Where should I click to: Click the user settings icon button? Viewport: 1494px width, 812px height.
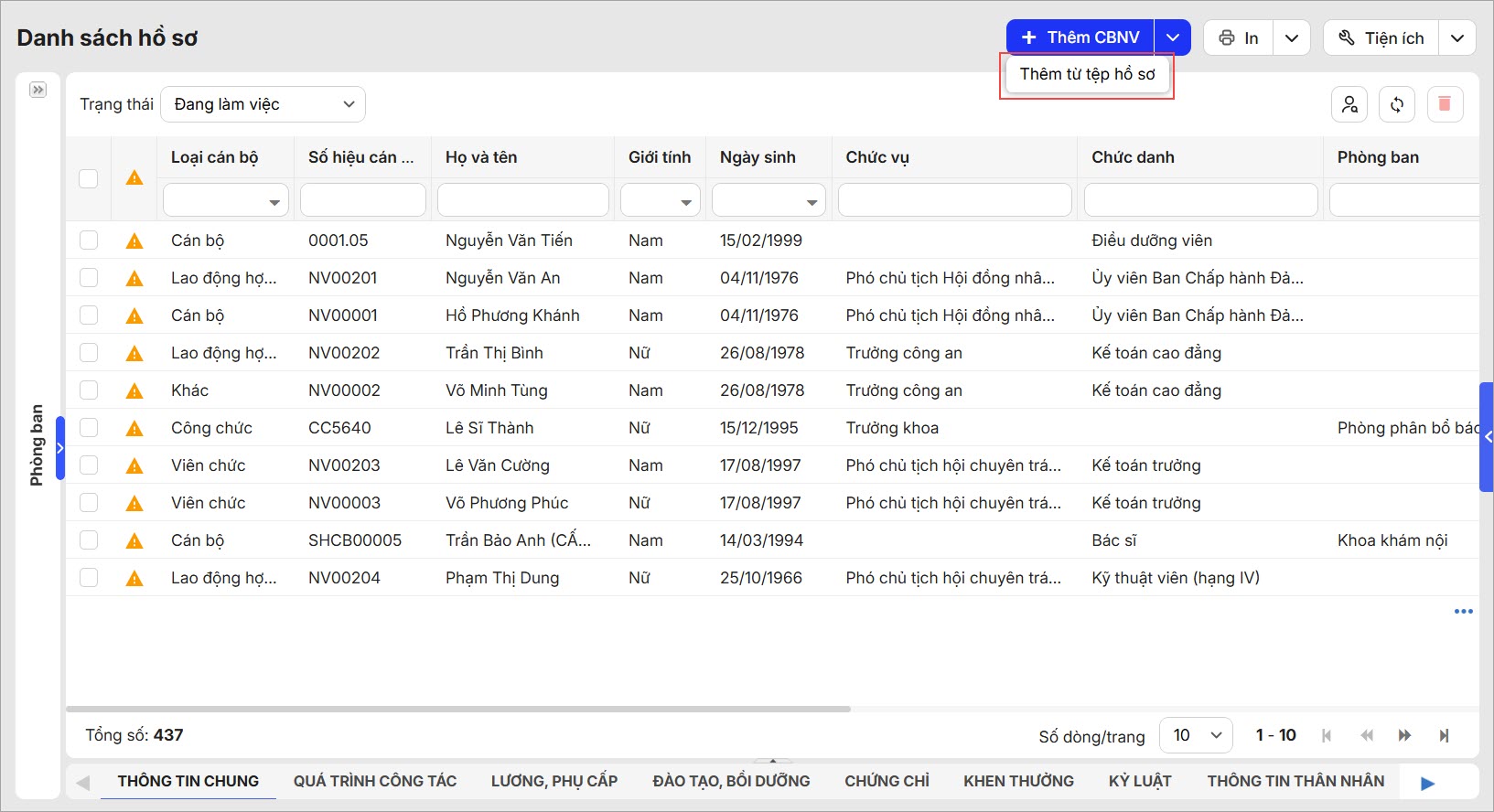click(1349, 104)
